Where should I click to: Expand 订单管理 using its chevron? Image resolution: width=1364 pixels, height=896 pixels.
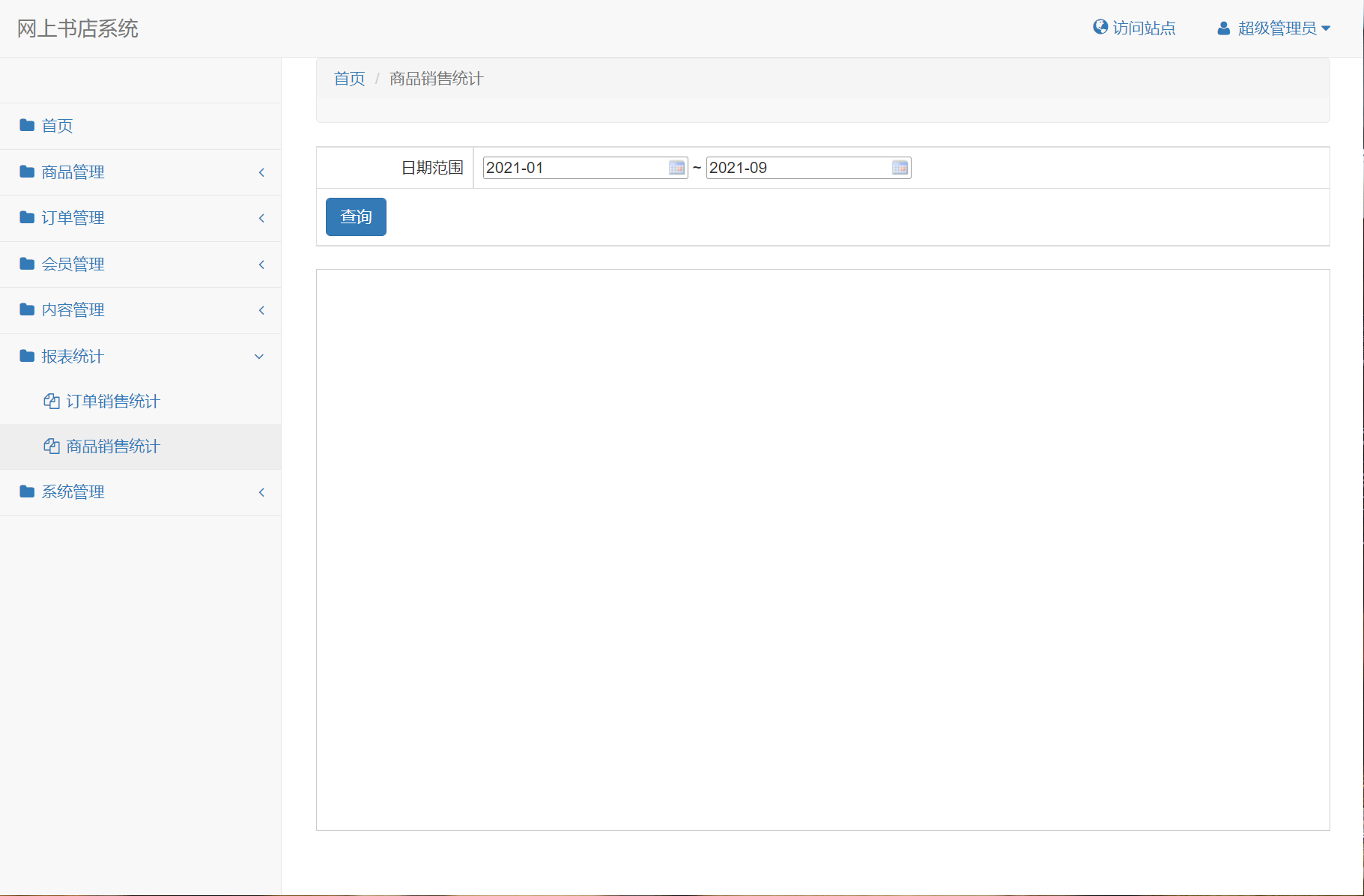(261, 218)
